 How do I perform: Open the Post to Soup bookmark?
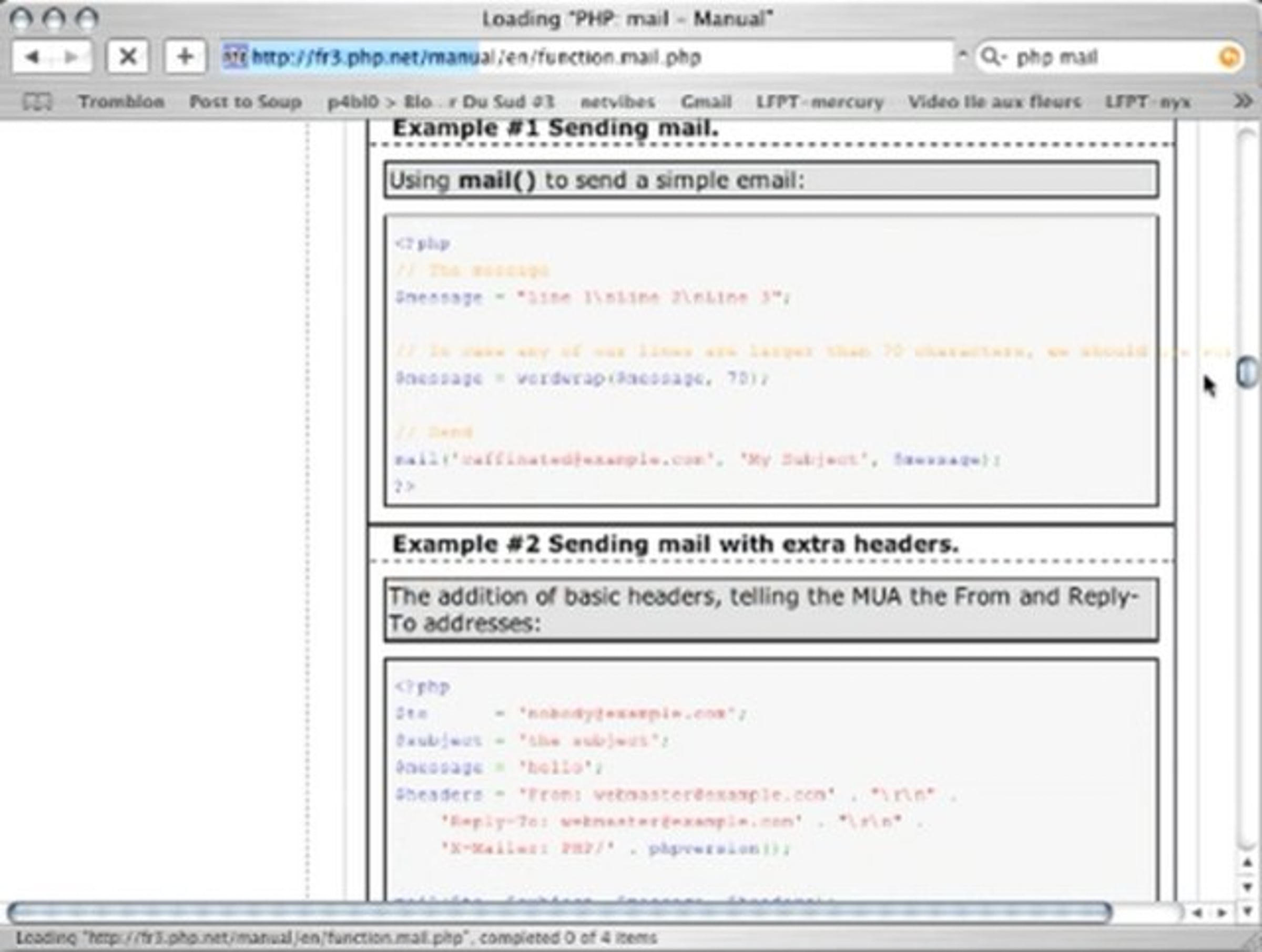[246, 102]
